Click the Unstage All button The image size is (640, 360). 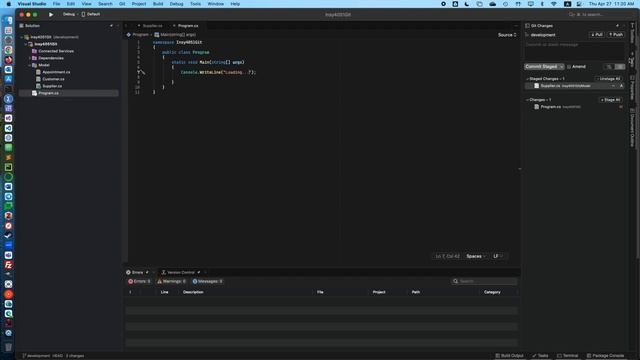(x=609, y=79)
